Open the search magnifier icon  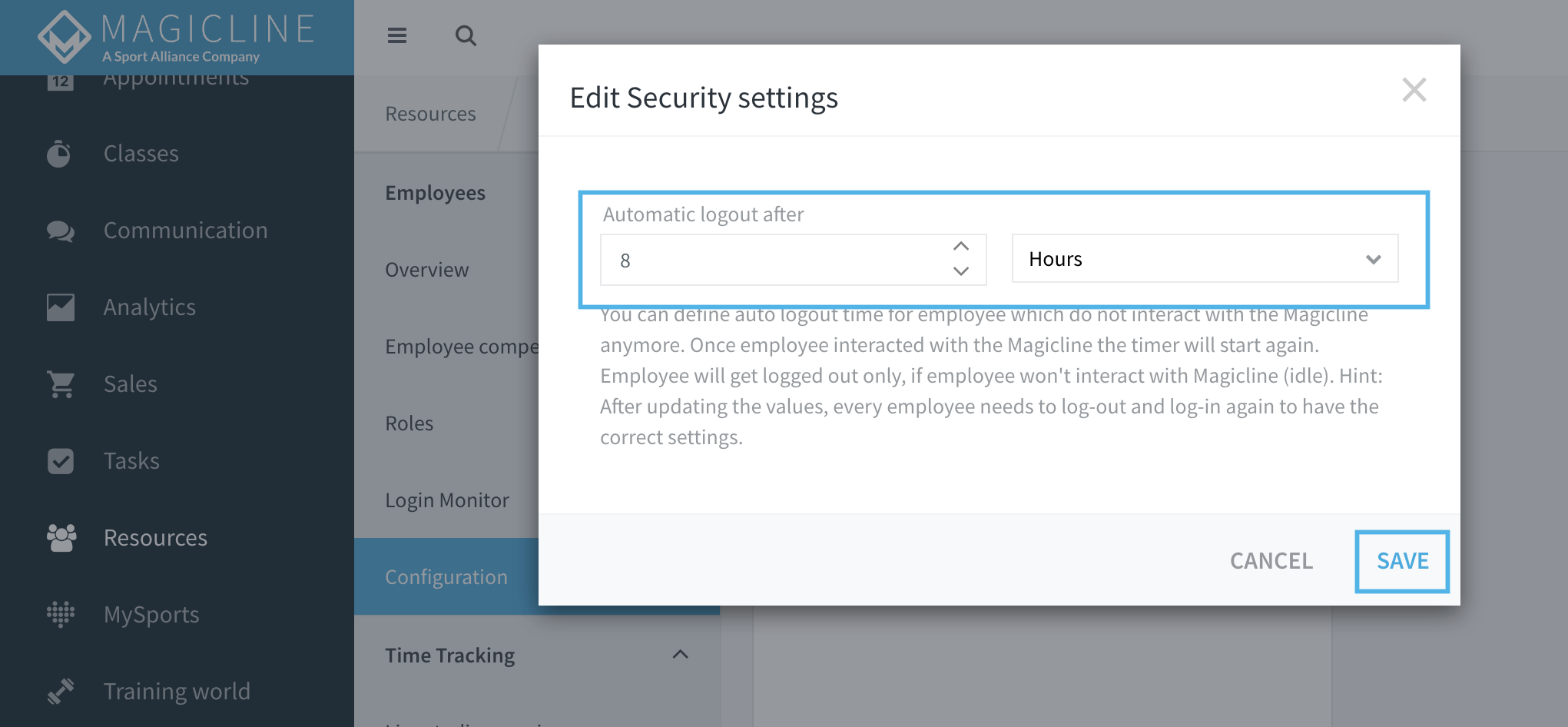(466, 35)
